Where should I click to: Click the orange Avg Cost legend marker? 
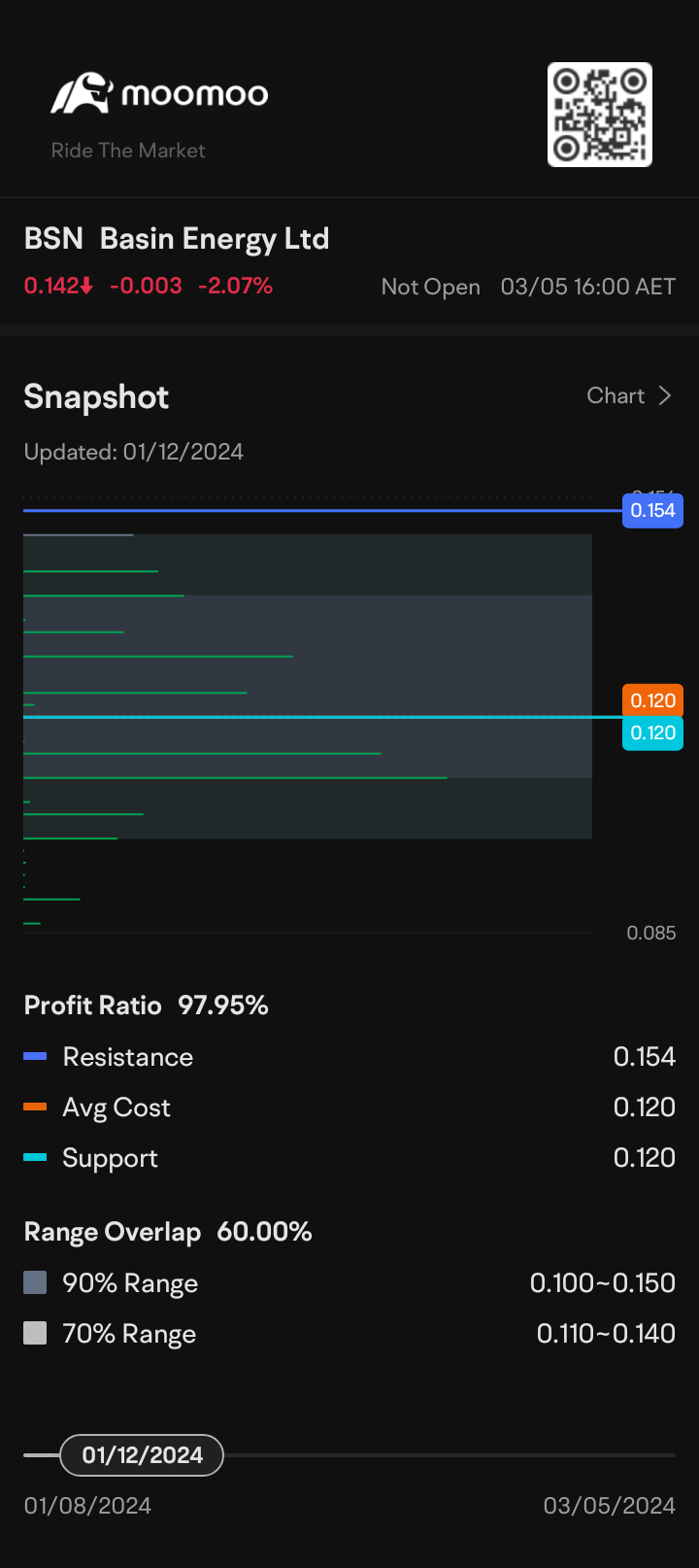click(x=35, y=1107)
